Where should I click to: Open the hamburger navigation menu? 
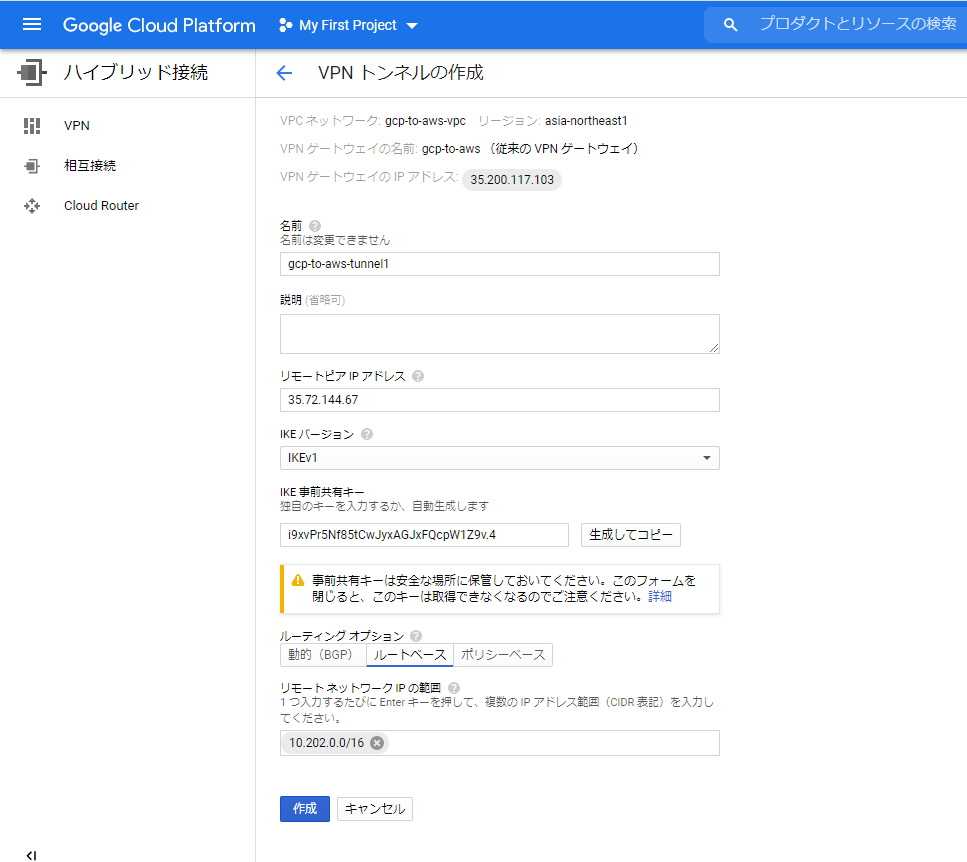click(x=31, y=25)
